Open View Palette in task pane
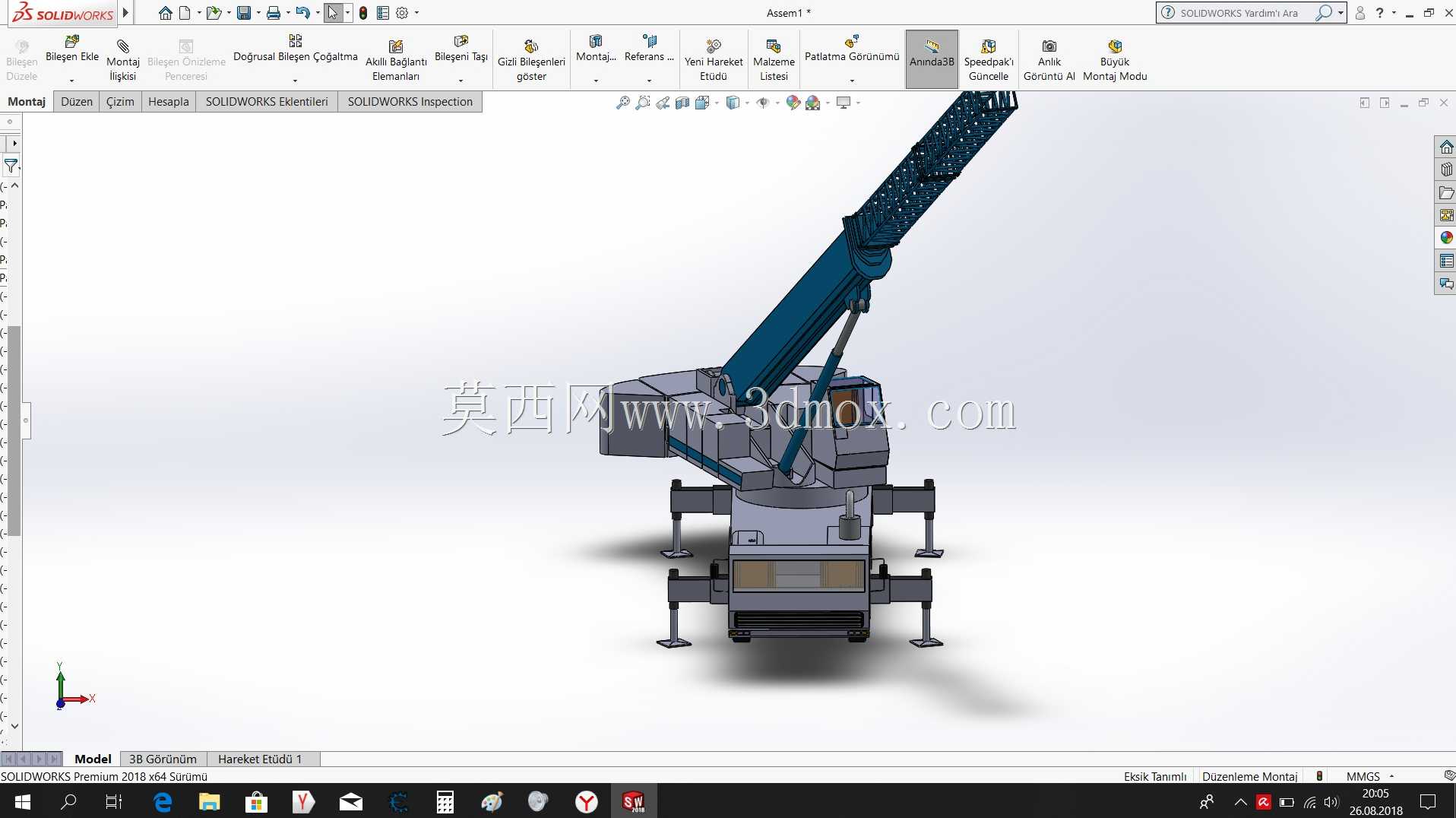Image resolution: width=1456 pixels, height=818 pixels. pos(1446,215)
